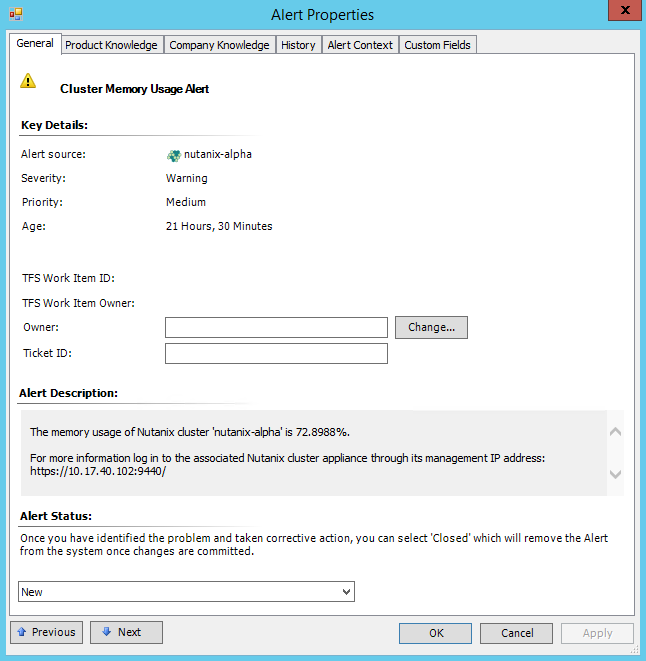The width and height of the screenshot is (646, 661).
Task: Click the Alert Properties window title icon
Action: 16,14
